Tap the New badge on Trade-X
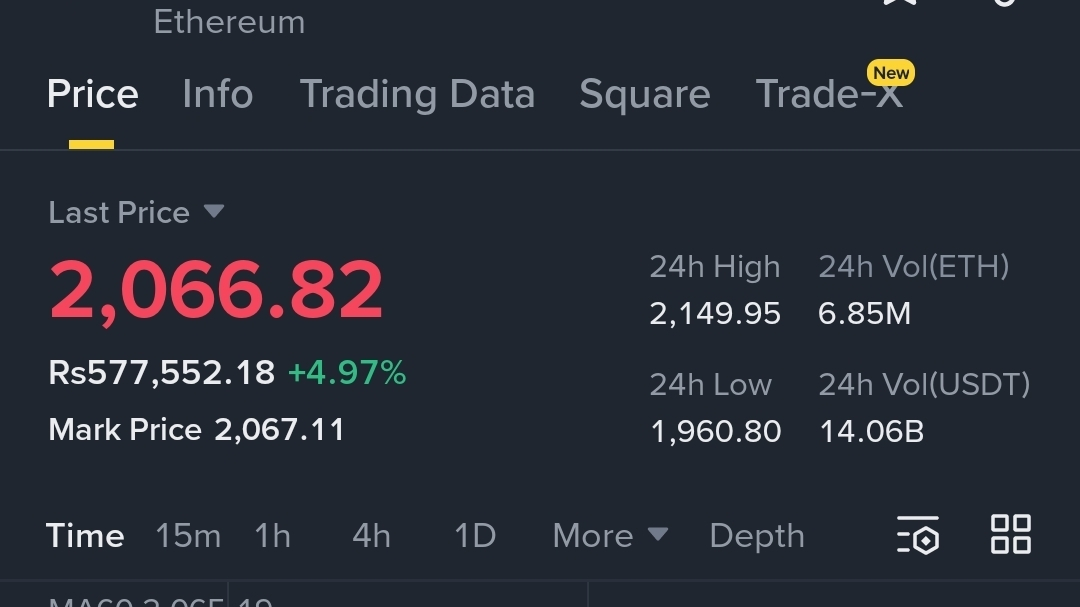The image size is (1080, 607). pos(890,73)
